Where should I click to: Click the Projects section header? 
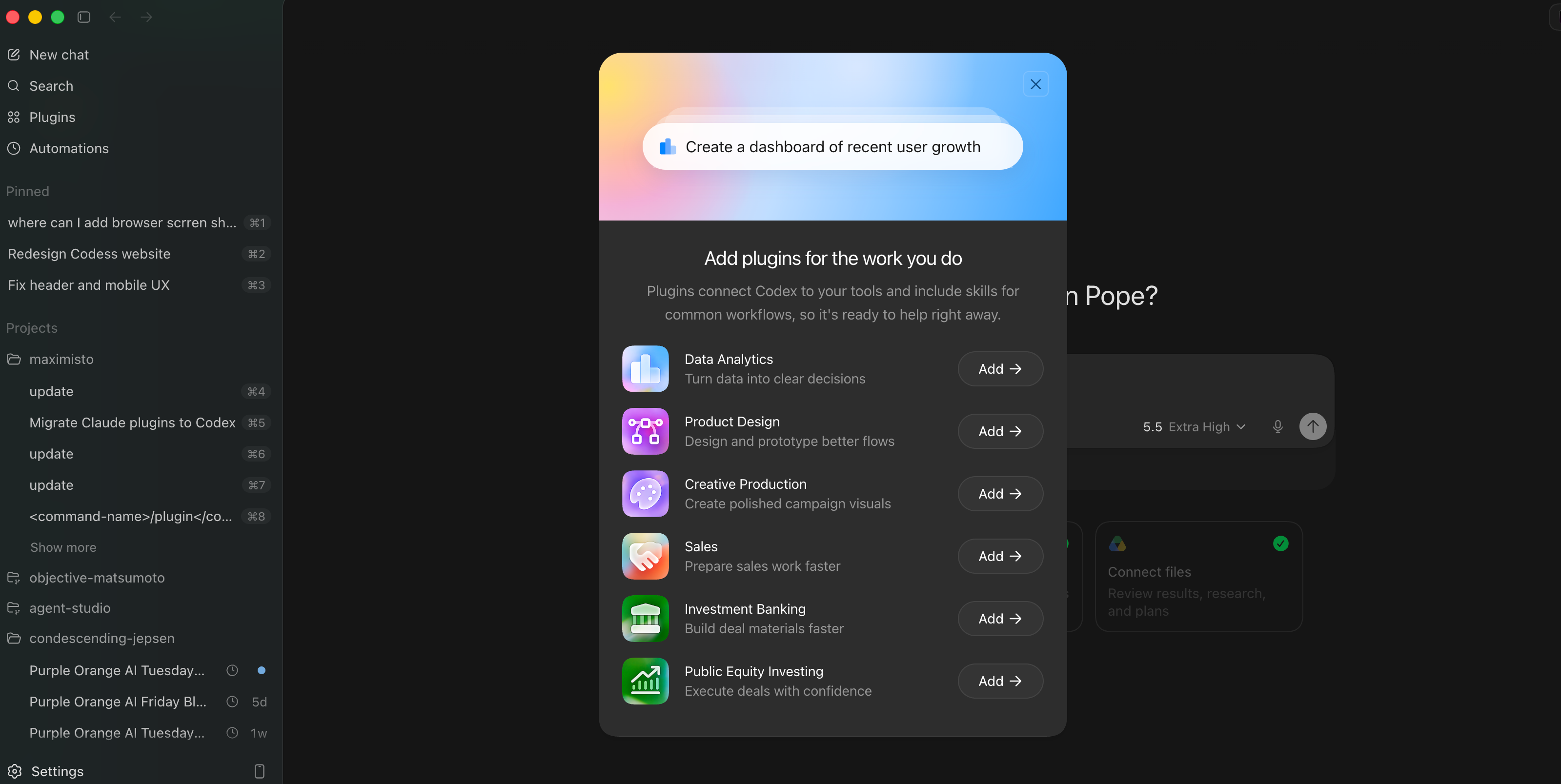click(32, 328)
